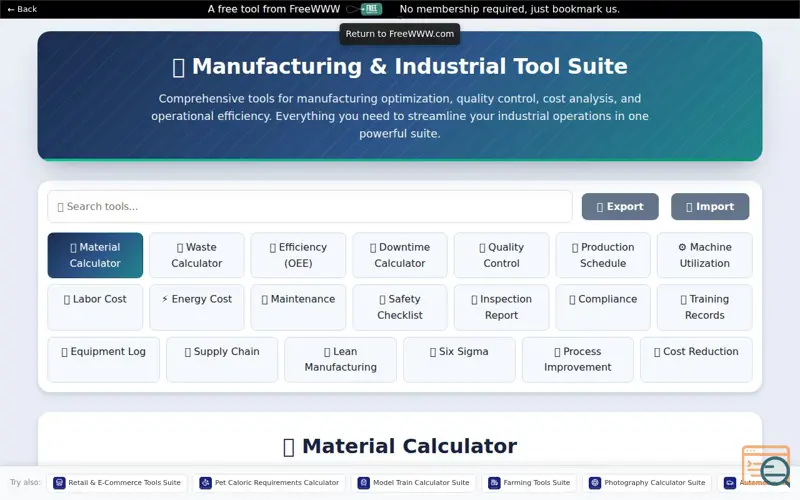Click the Retail & E-Commerce suite icon
Image resolution: width=800 pixels, height=500 pixels.
coord(59,483)
